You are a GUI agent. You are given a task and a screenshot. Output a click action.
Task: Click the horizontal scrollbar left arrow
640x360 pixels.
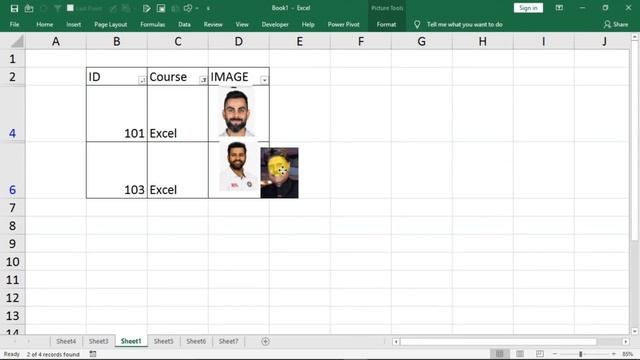click(396, 342)
